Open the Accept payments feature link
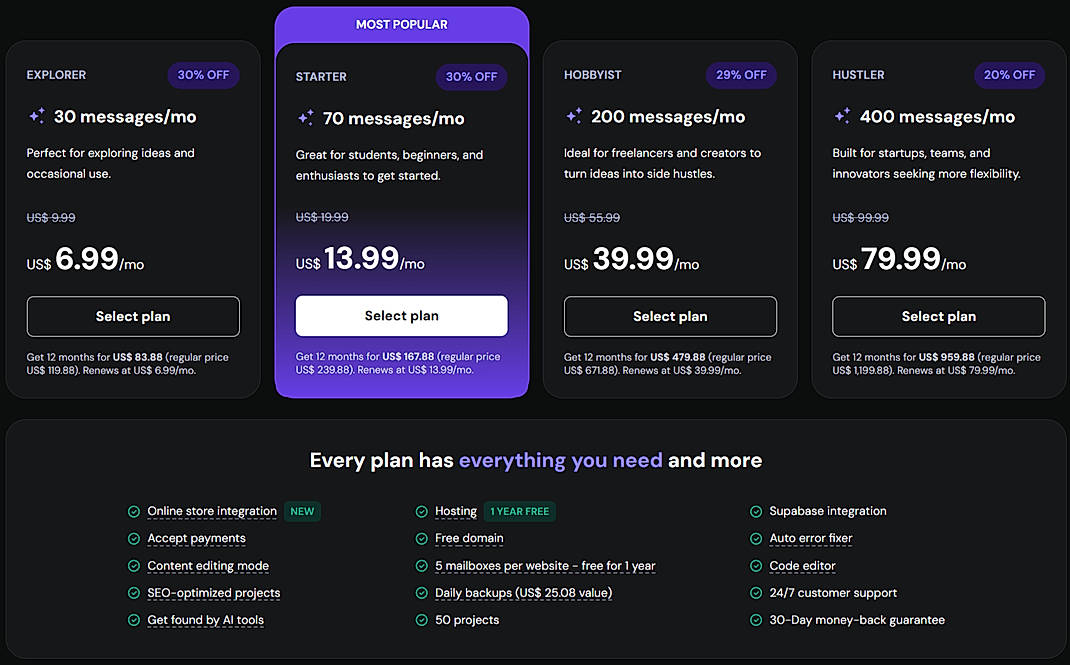 (196, 538)
